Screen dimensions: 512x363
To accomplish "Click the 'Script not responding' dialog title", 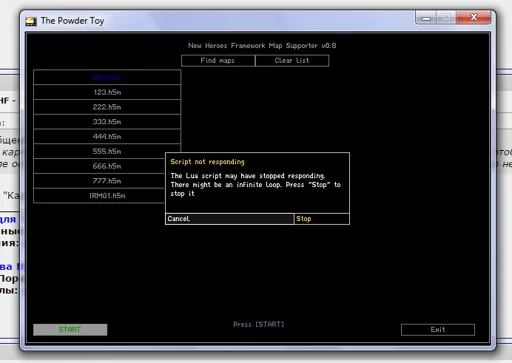I will pos(207,162).
